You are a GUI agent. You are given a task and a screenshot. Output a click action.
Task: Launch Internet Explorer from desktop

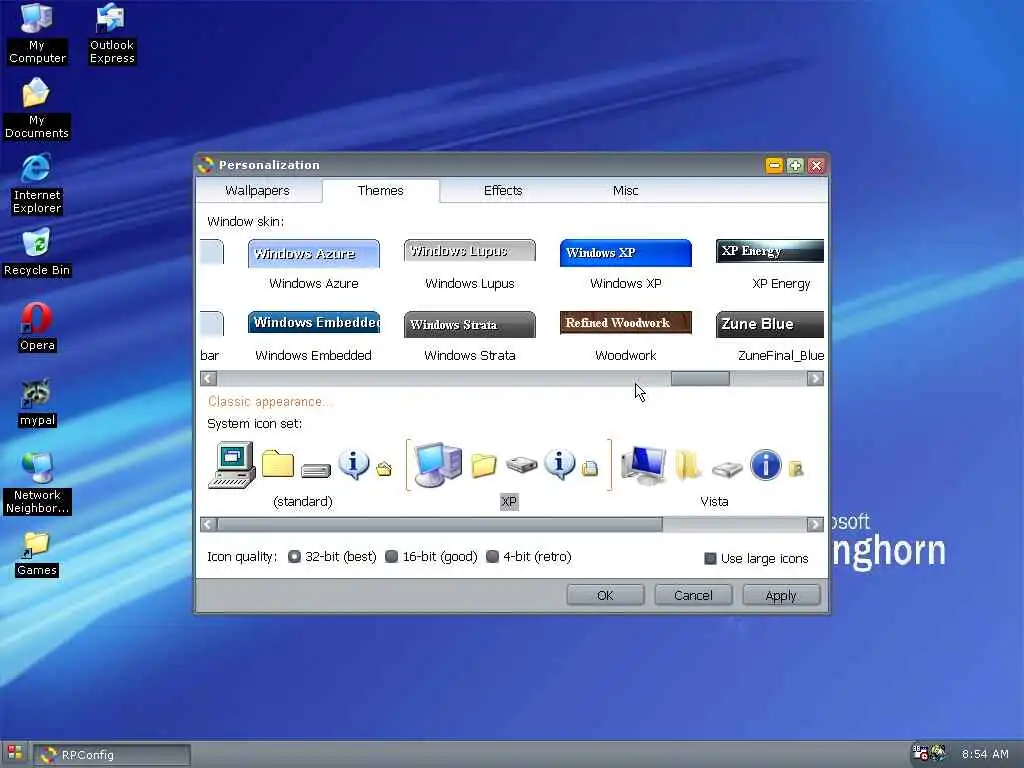pos(37,184)
